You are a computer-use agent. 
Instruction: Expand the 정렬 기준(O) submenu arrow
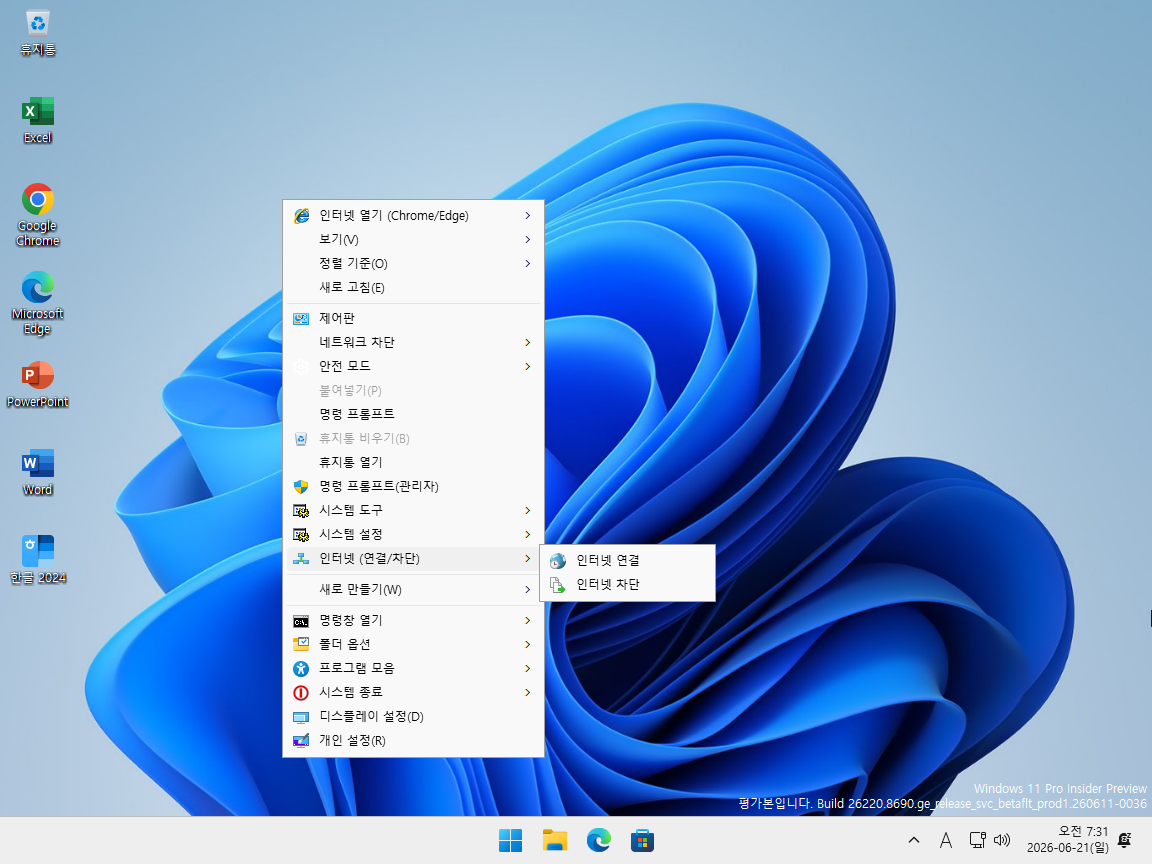(x=528, y=263)
